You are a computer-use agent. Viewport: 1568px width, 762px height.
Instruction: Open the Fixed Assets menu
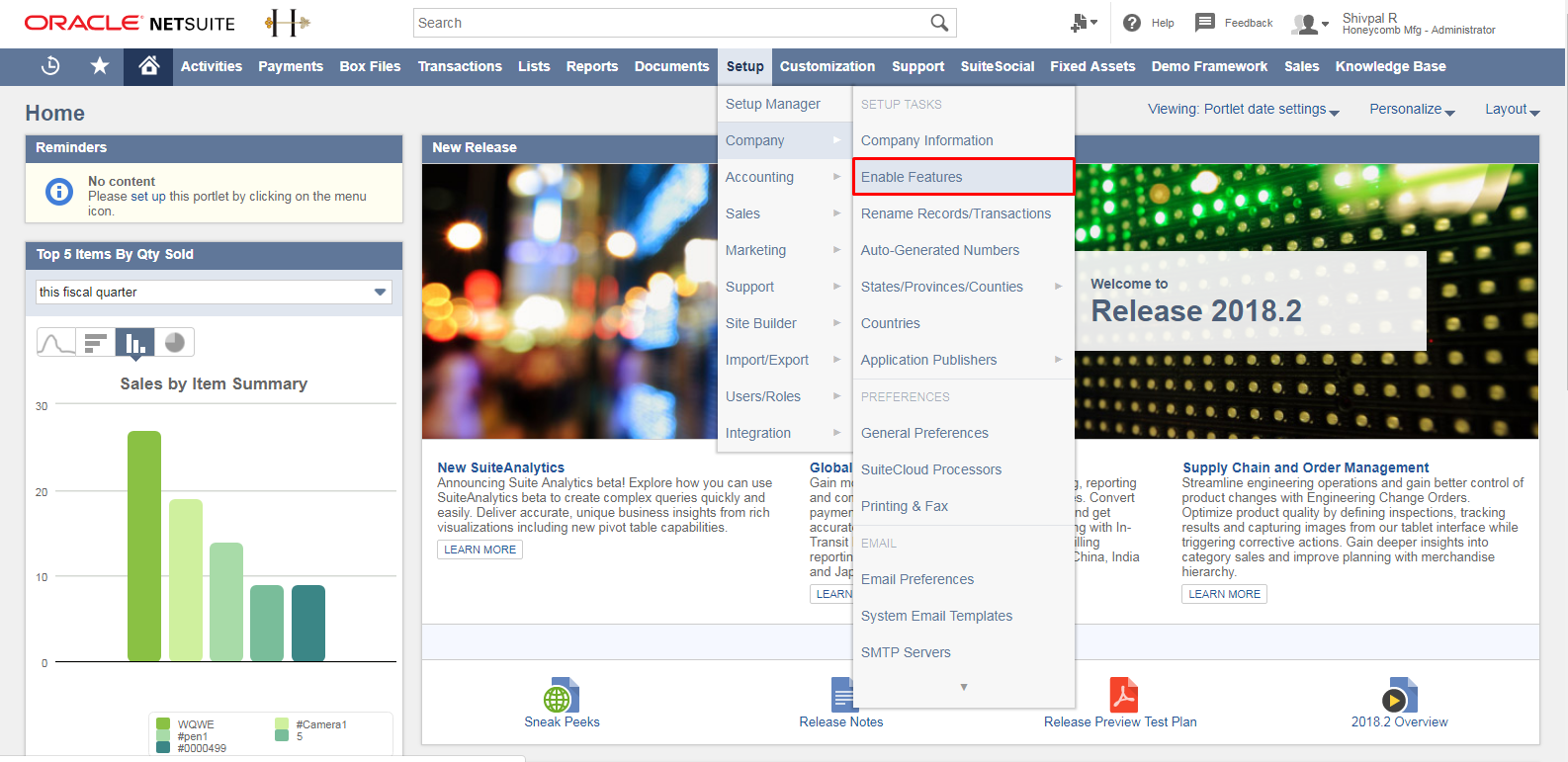(x=1092, y=66)
